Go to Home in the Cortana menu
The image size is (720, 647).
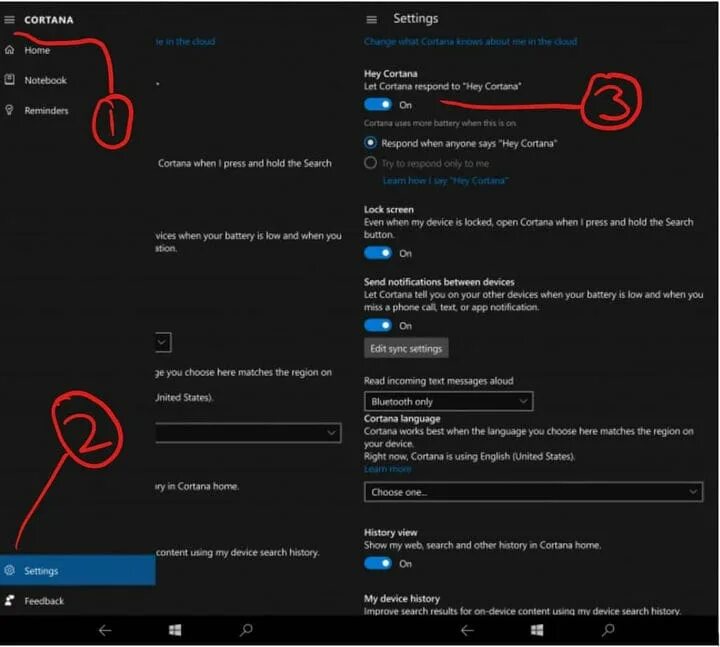(37, 50)
